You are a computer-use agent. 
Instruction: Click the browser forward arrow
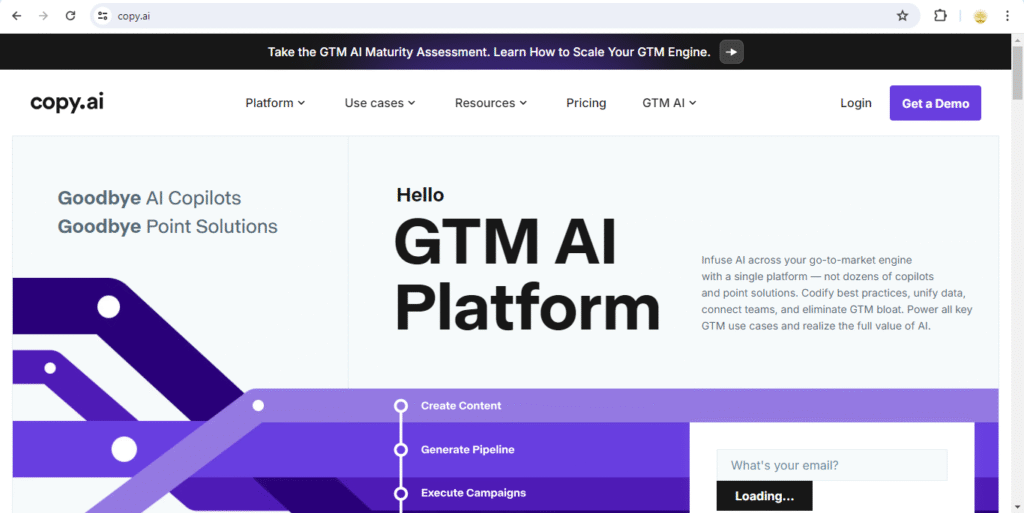[43, 16]
